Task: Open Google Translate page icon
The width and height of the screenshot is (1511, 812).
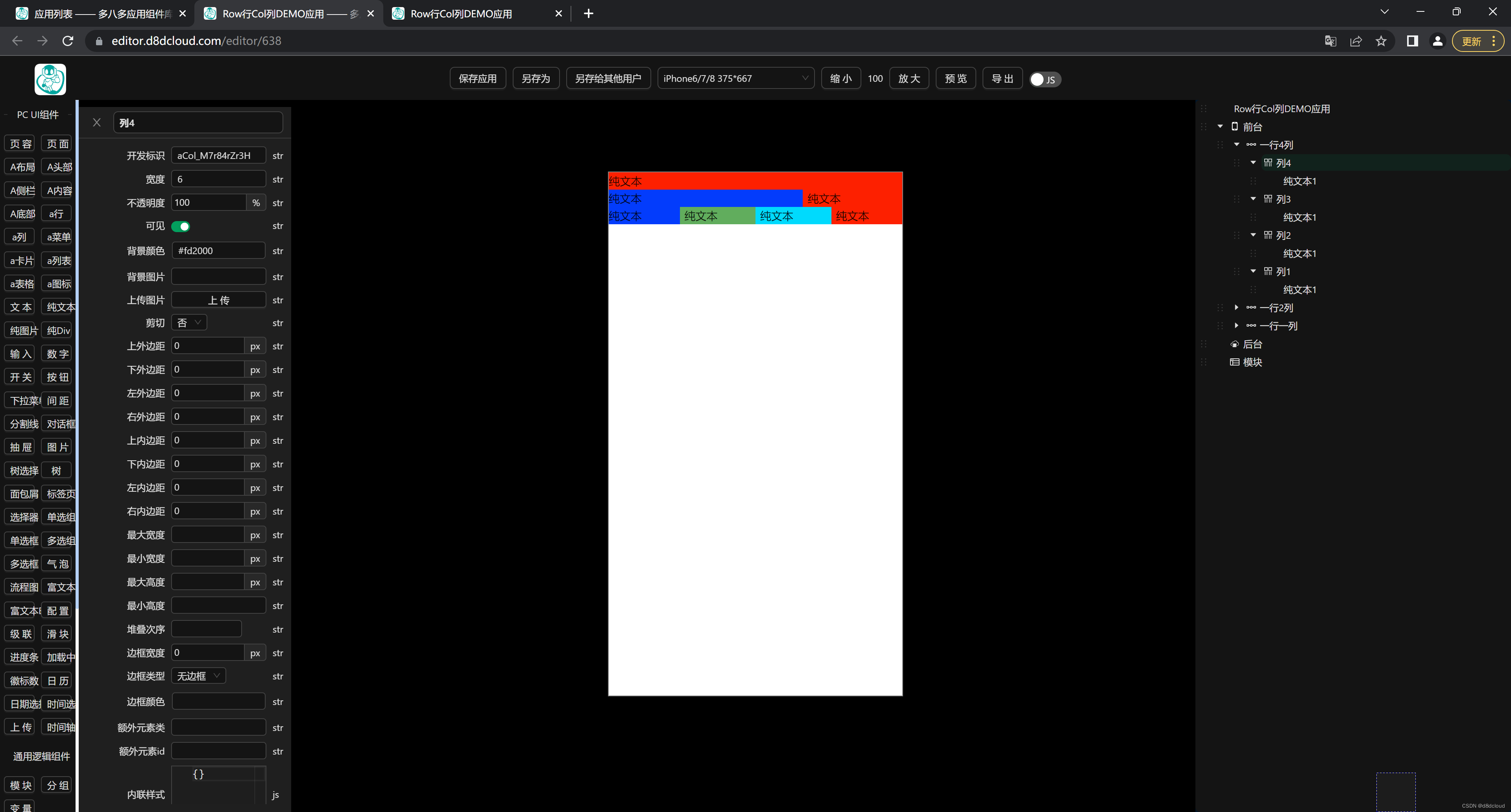Action: [1330, 41]
